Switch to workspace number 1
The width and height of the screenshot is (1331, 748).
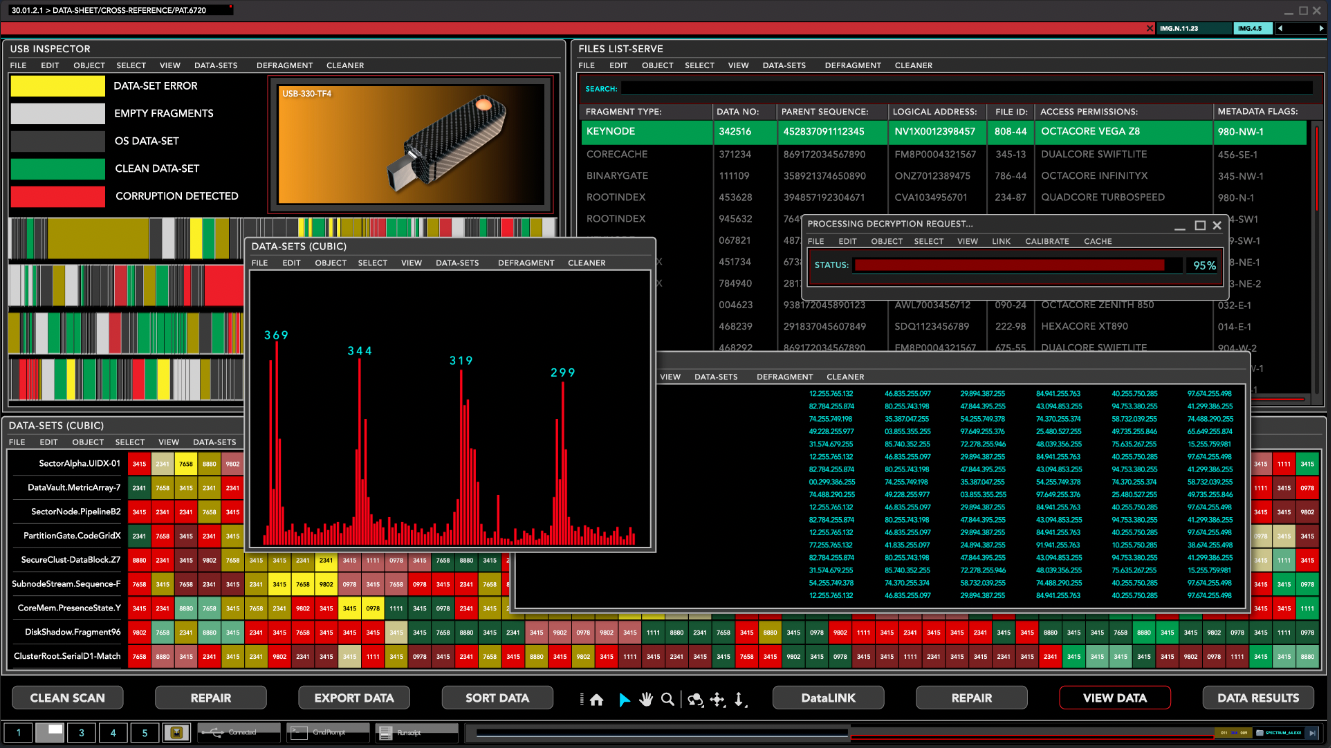point(18,733)
